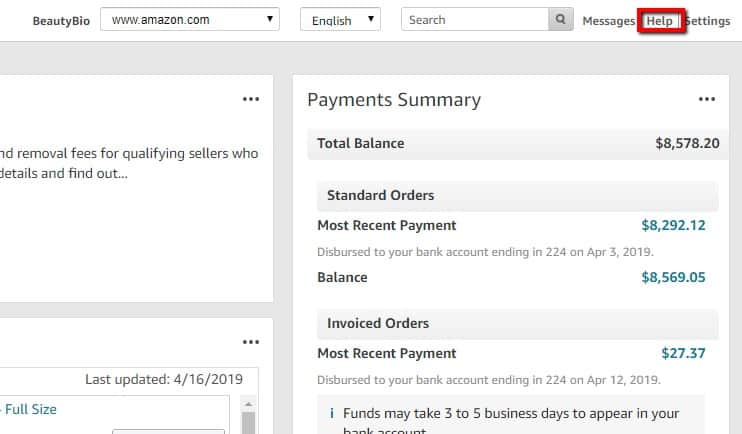Screen dimensions: 742x434
Task: Open Settings in the top navigation
Action: pyautogui.click(x=708, y=21)
